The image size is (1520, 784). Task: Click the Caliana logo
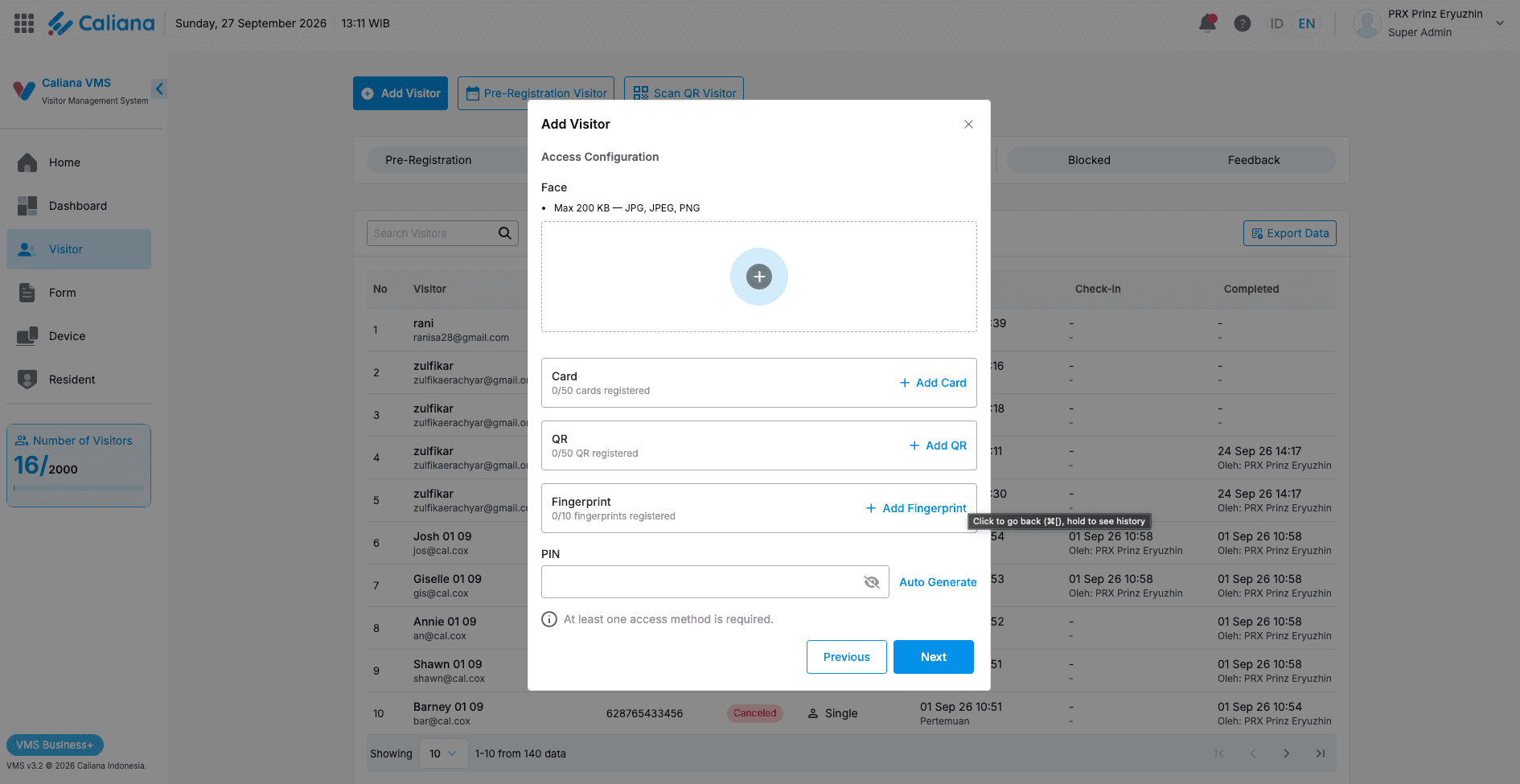(x=101, y=23)
